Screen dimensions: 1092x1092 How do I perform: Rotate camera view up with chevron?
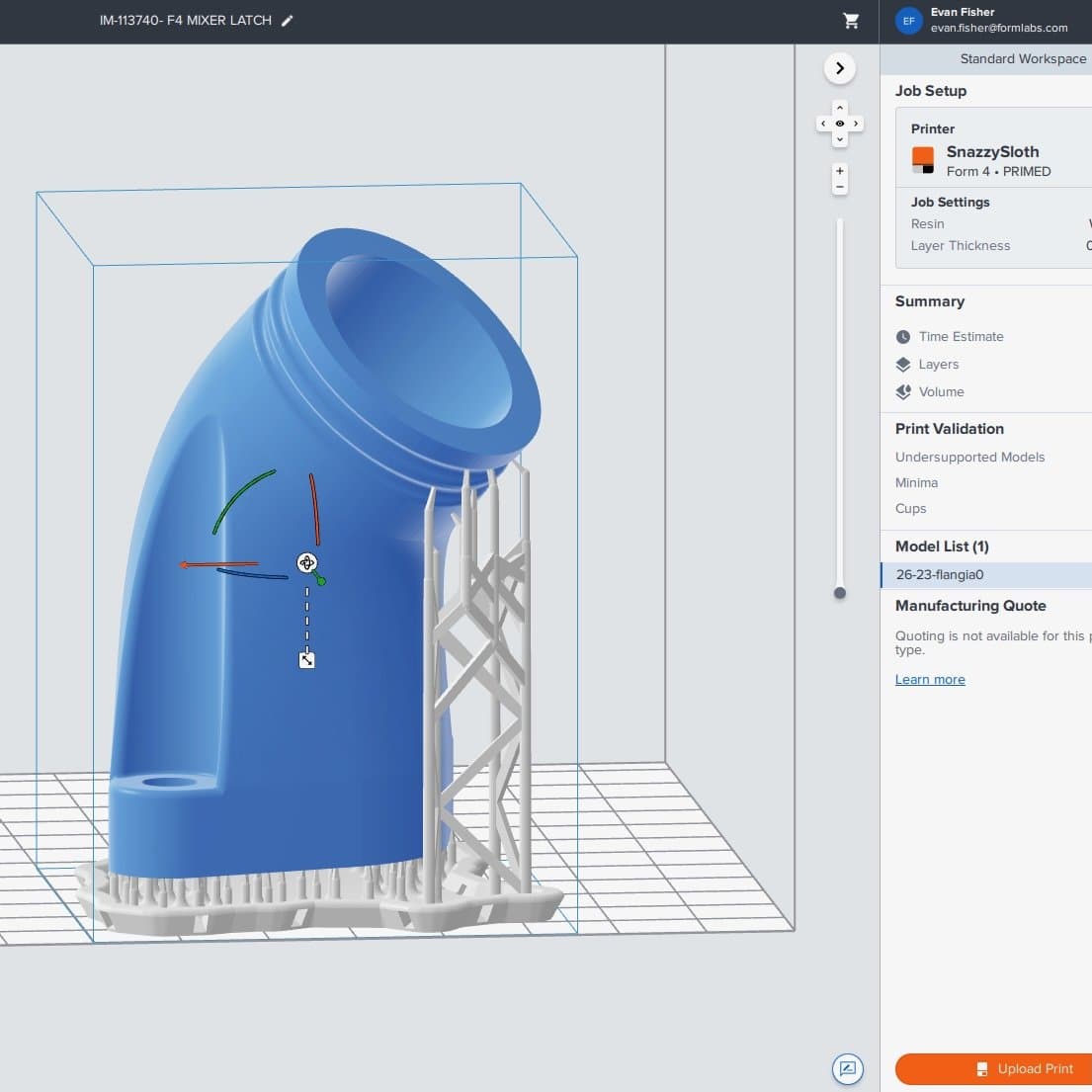coord(840,108)
